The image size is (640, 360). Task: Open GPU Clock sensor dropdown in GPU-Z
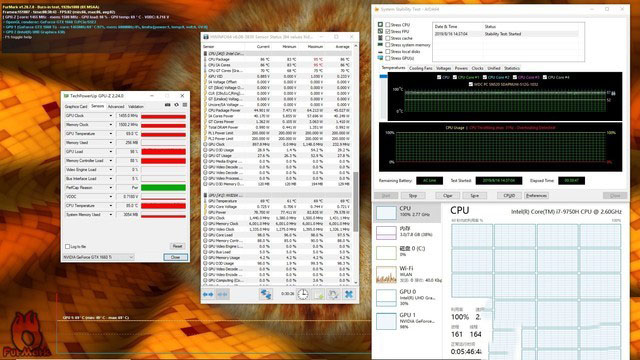coord(110,116)
